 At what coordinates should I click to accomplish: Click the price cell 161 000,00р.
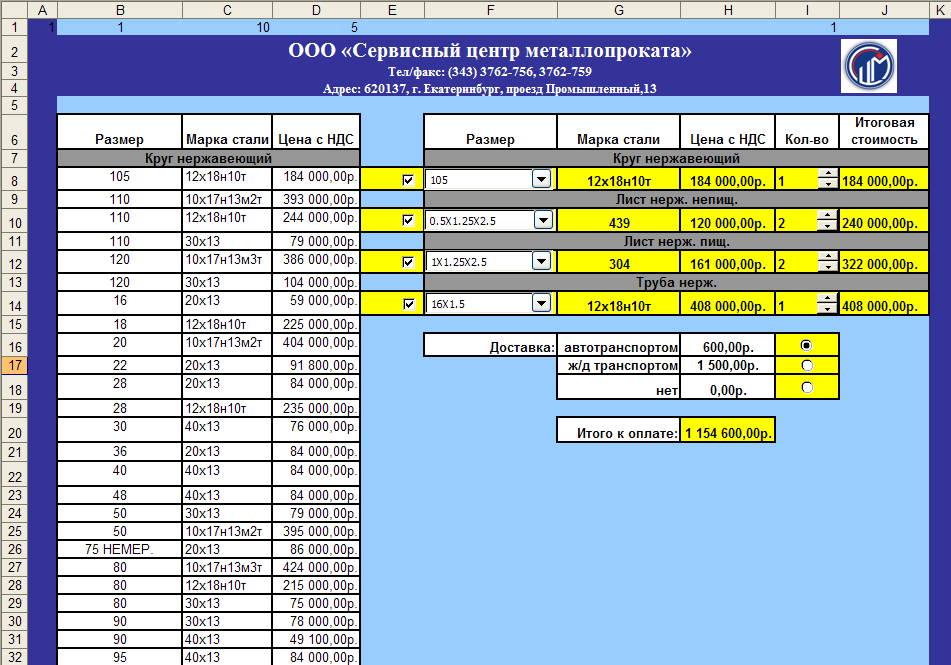click(x=728, y=264)
